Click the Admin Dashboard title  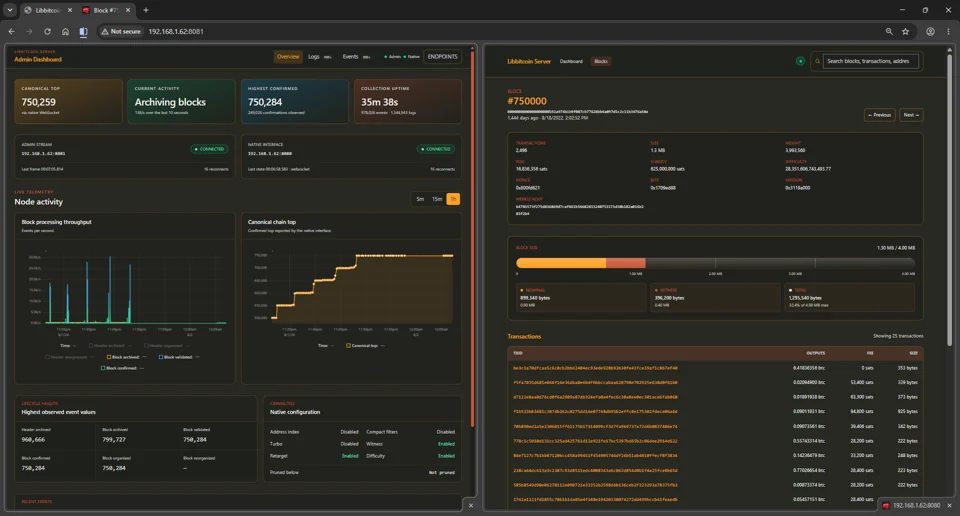(38, 59)
